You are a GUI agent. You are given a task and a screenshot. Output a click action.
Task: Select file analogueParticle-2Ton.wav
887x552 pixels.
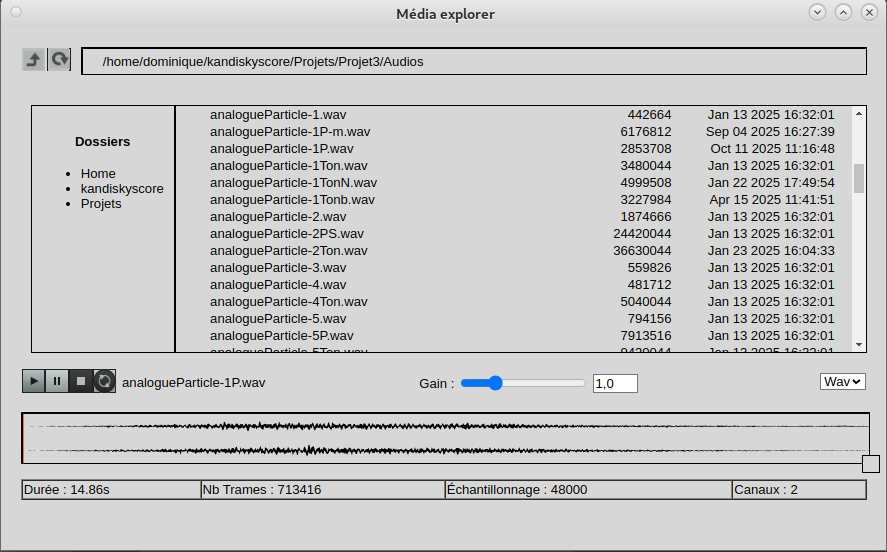tap(288, 250)
